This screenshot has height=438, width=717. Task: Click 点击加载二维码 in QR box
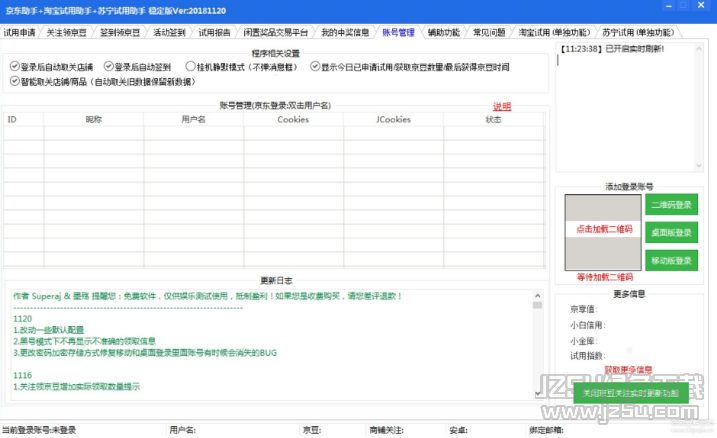604,229
